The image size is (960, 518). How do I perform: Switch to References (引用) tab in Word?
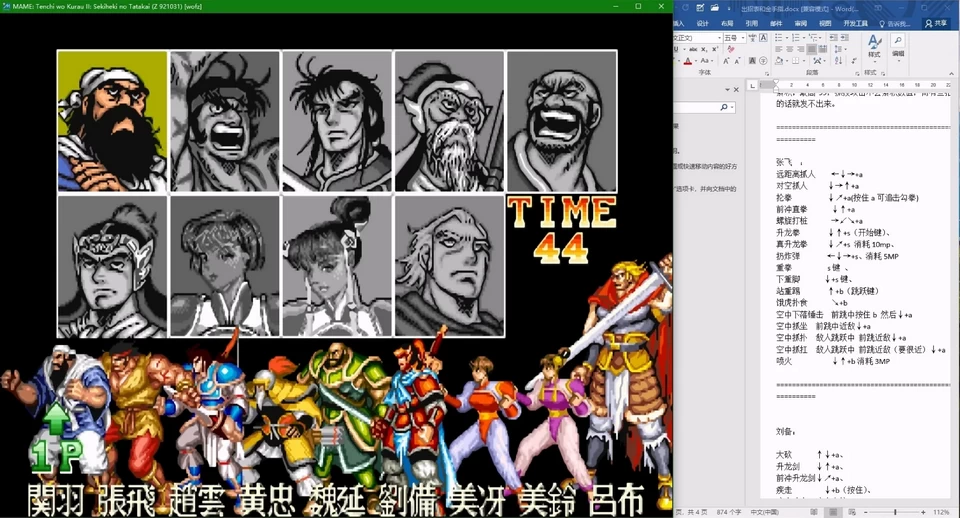pos(752,23)
